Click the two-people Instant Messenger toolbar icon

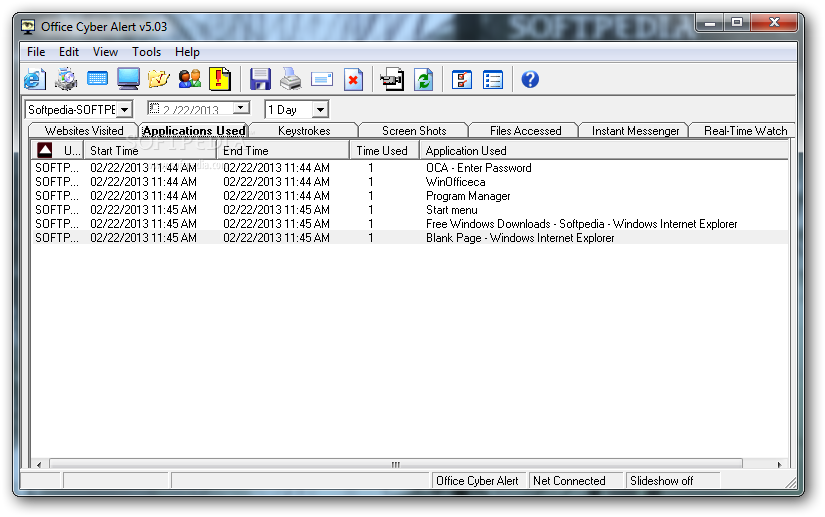click(x=190, y=79)
